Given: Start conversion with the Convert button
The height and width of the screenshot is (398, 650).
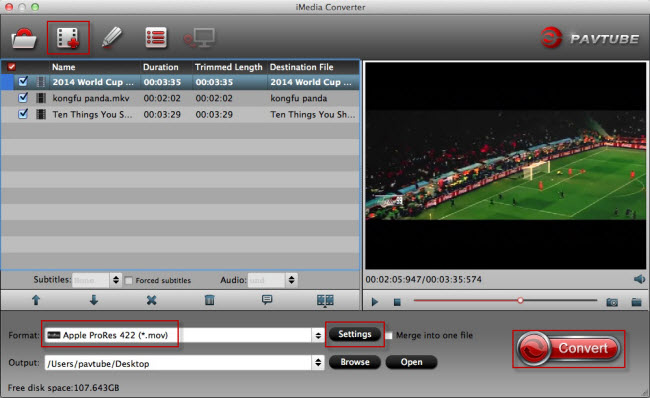Looking at the screenshot, I should 568,349.
